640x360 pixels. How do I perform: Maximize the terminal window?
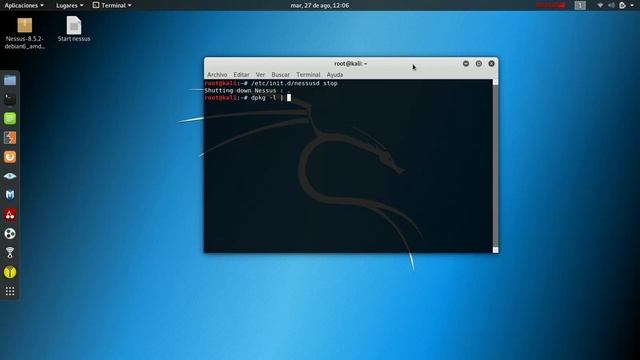479,64
